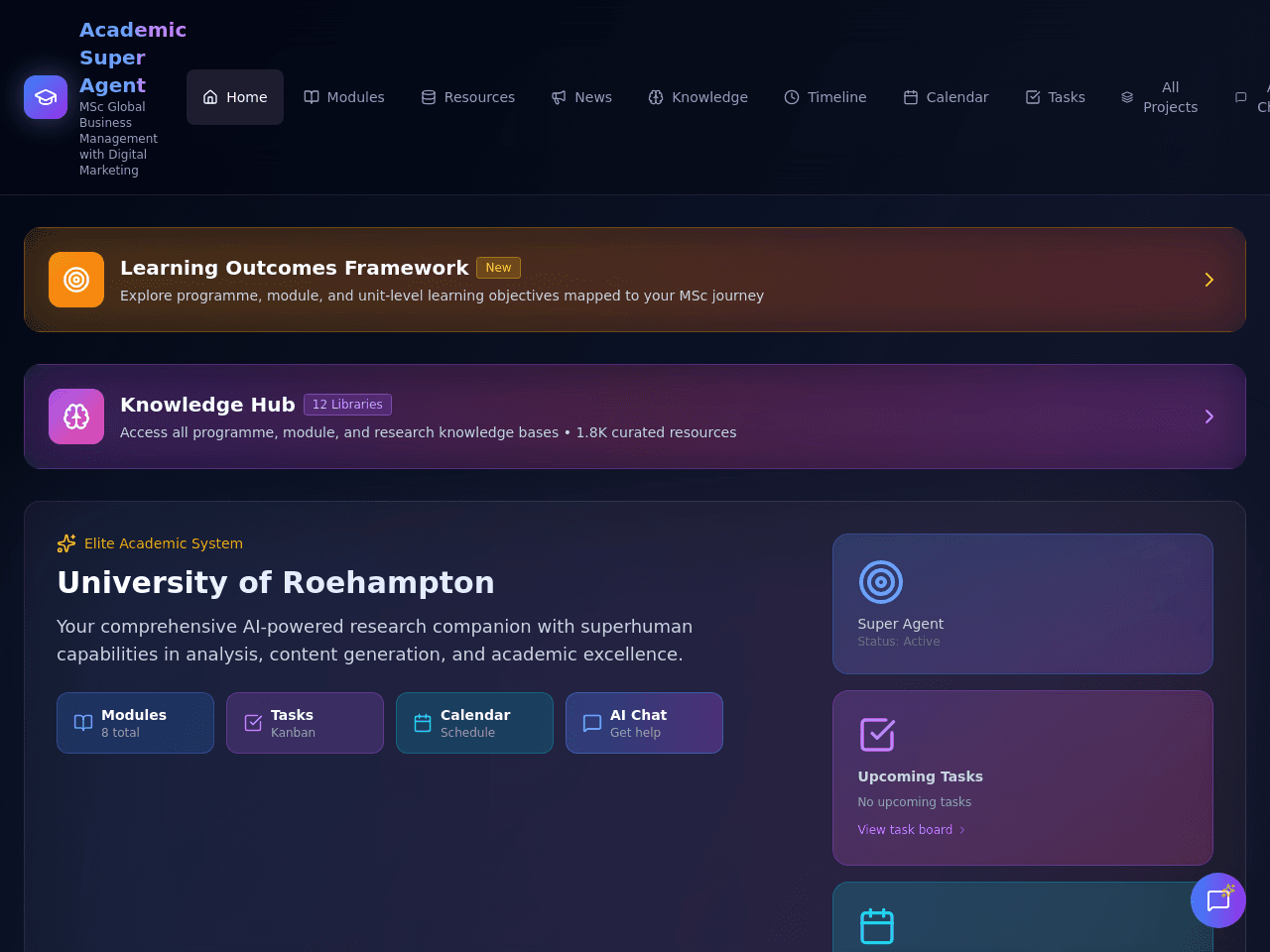This screenshot has width=1270, height=952.
Task: Open the Home tab
Action: click(x=235, y=97)
